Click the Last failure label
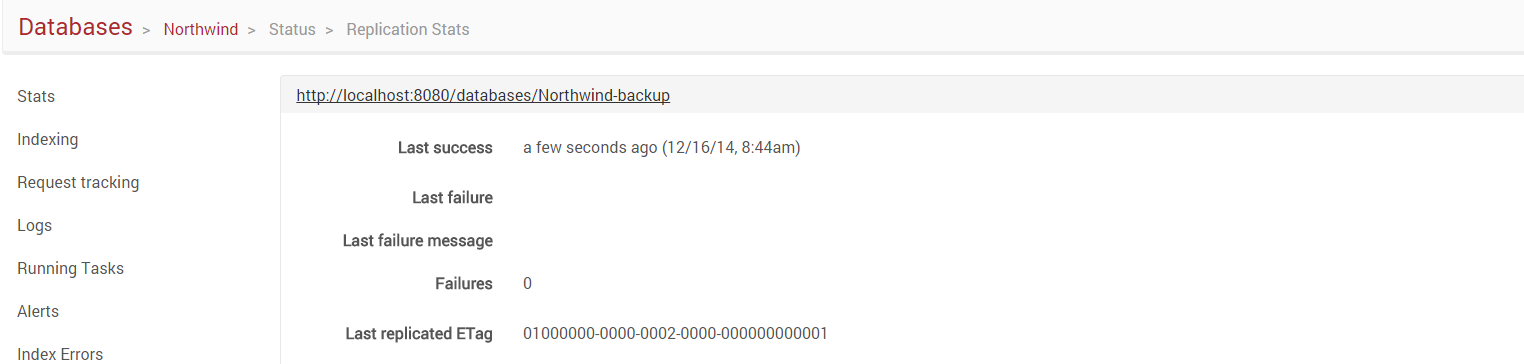 click(452, 198)
